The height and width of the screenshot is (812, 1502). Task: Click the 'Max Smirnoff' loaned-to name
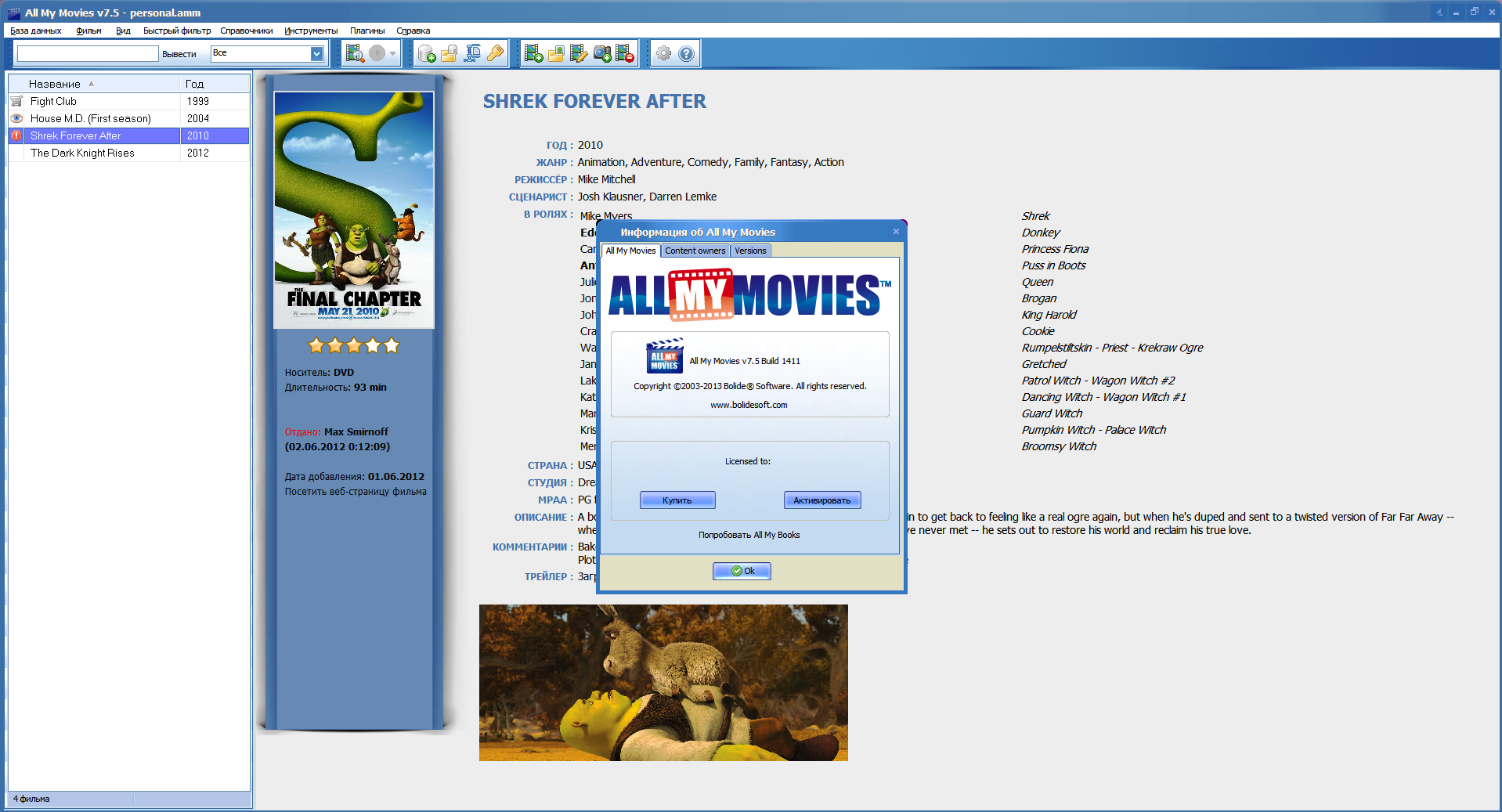356,431
